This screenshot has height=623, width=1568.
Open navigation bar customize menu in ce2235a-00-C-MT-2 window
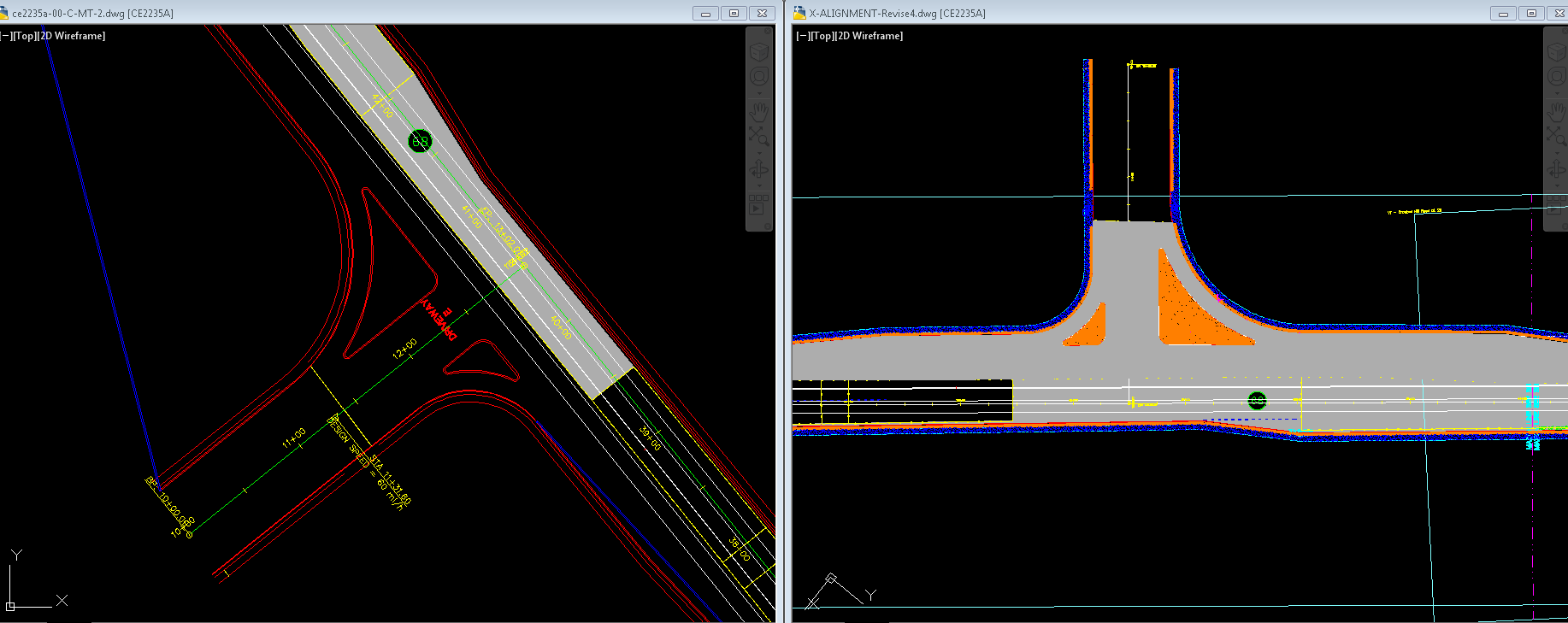(767, 225)
